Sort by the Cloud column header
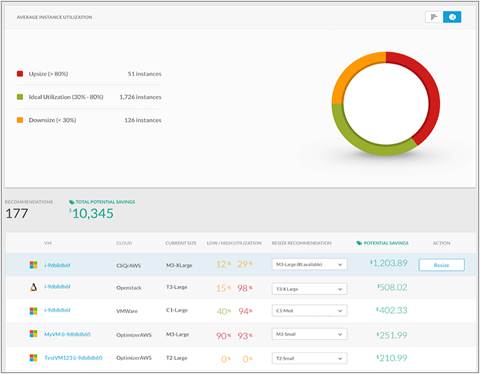This screenshot has width=480, height=374. pyautogui.click(x=124, y=243)
